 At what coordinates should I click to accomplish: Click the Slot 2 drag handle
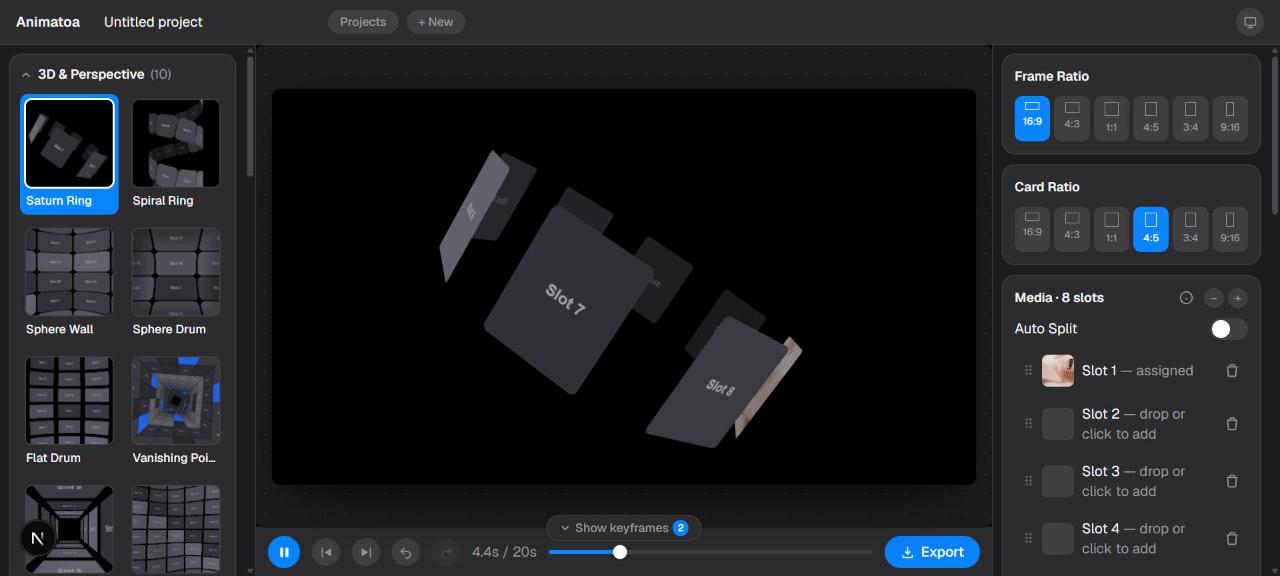pos(1028,424)
